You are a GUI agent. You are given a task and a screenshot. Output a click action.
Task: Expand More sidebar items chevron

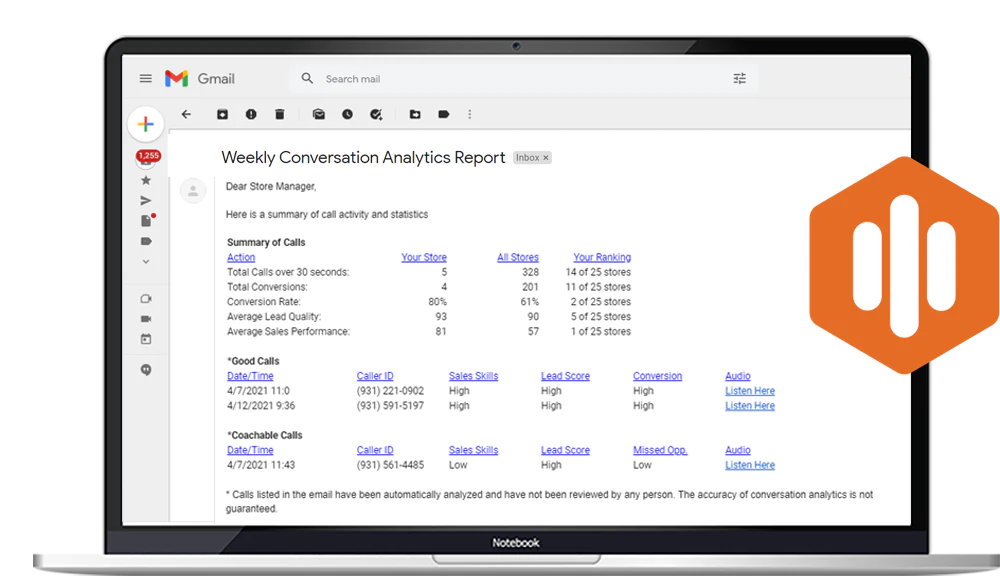coord(146,262)
